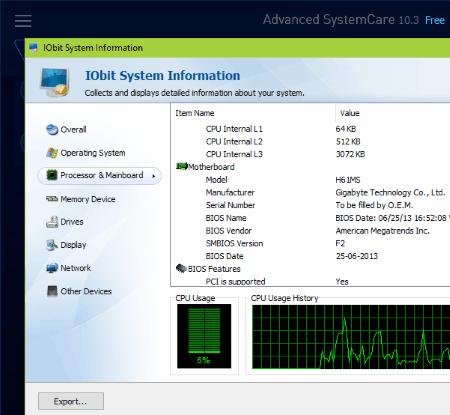
Task: Click the Drives disk icon
Action: coord(52,222)
